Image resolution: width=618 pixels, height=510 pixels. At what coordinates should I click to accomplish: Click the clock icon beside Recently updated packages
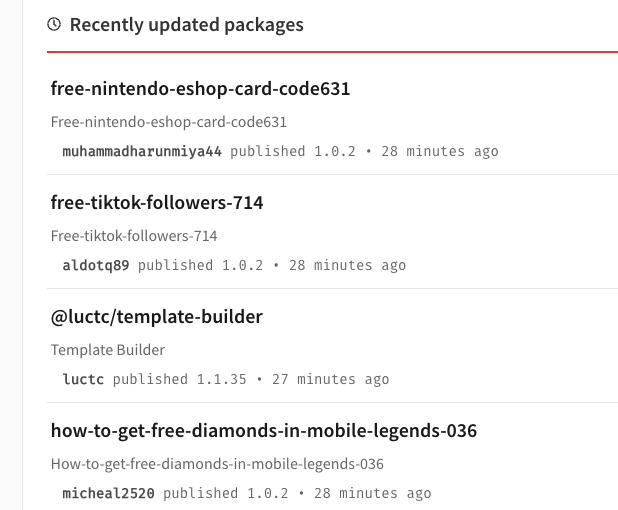(54, 24)
